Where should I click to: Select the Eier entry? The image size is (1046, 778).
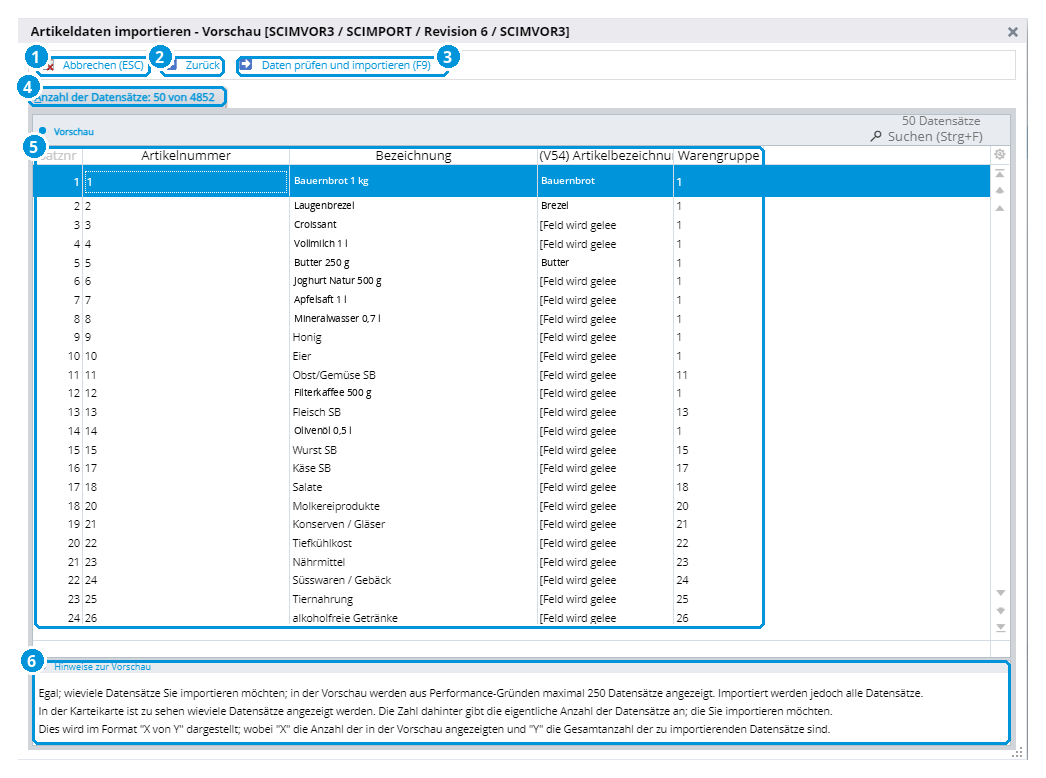click(x=414, y=356)
